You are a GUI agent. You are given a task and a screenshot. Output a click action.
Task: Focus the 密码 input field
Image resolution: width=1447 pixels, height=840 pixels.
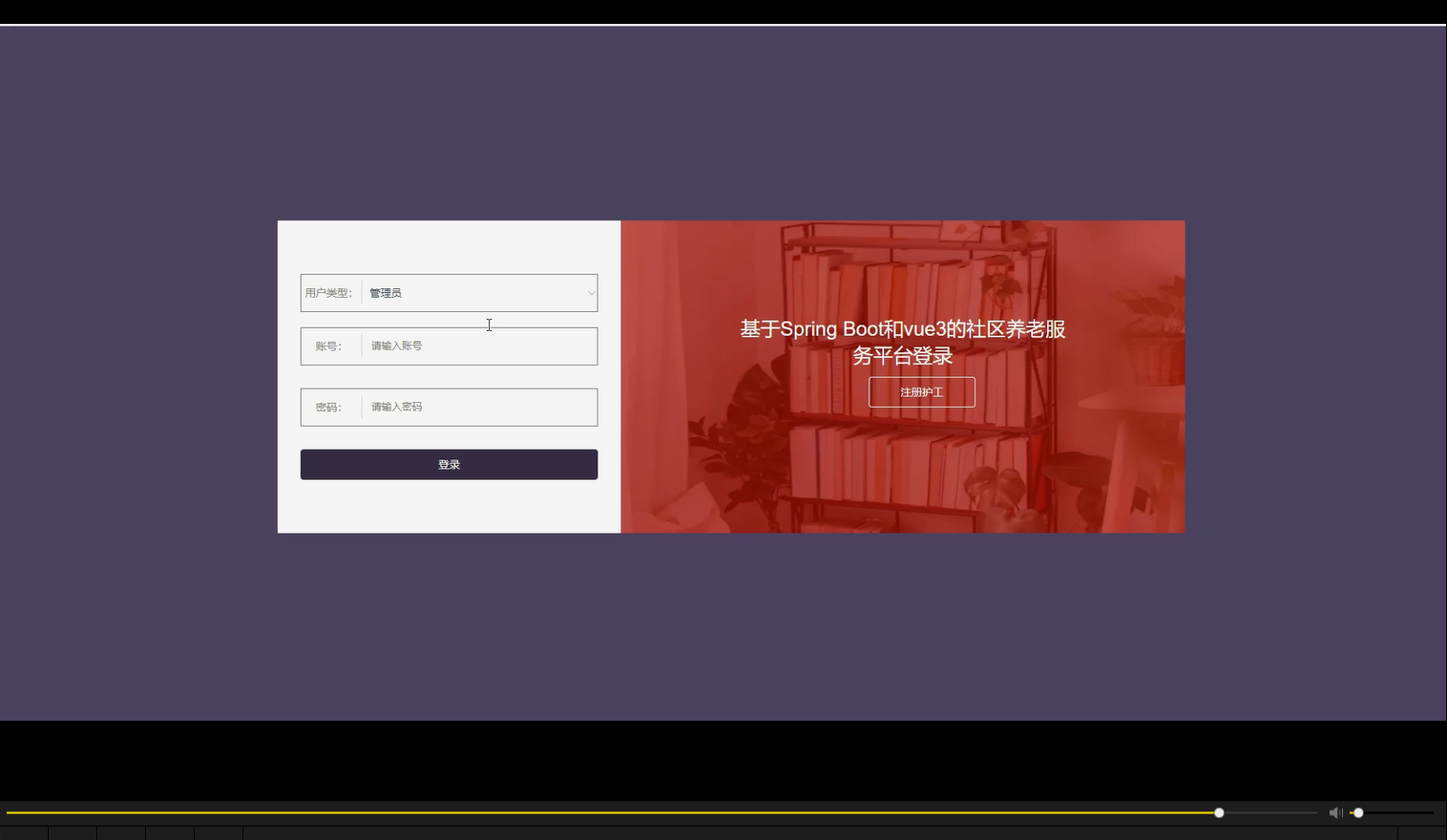[x=479, y=407]
